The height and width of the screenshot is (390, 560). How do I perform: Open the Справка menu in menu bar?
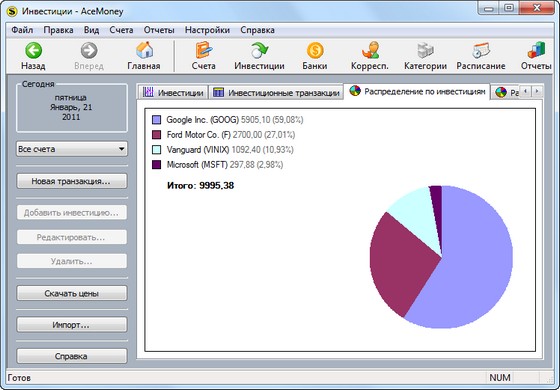(x=258, y=30)
